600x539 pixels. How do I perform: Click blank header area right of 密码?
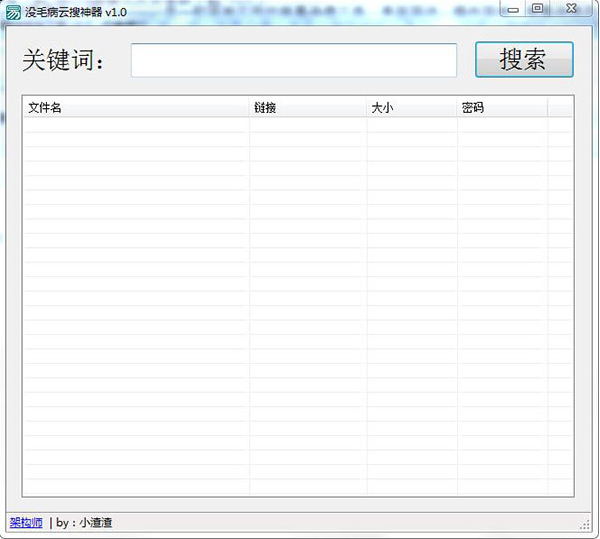coord(560,107)
